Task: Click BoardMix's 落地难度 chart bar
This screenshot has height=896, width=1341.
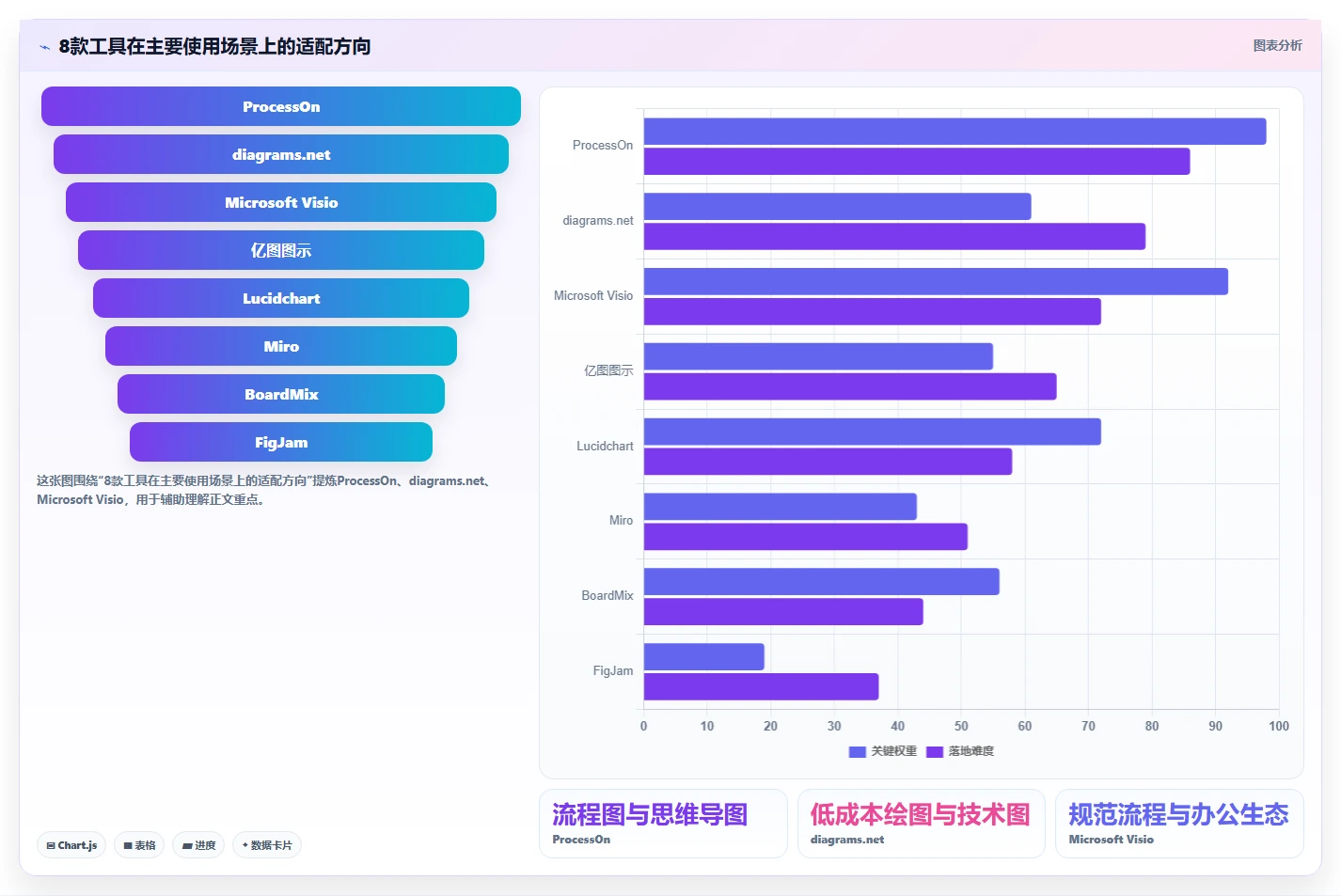Action: point(783,612)
